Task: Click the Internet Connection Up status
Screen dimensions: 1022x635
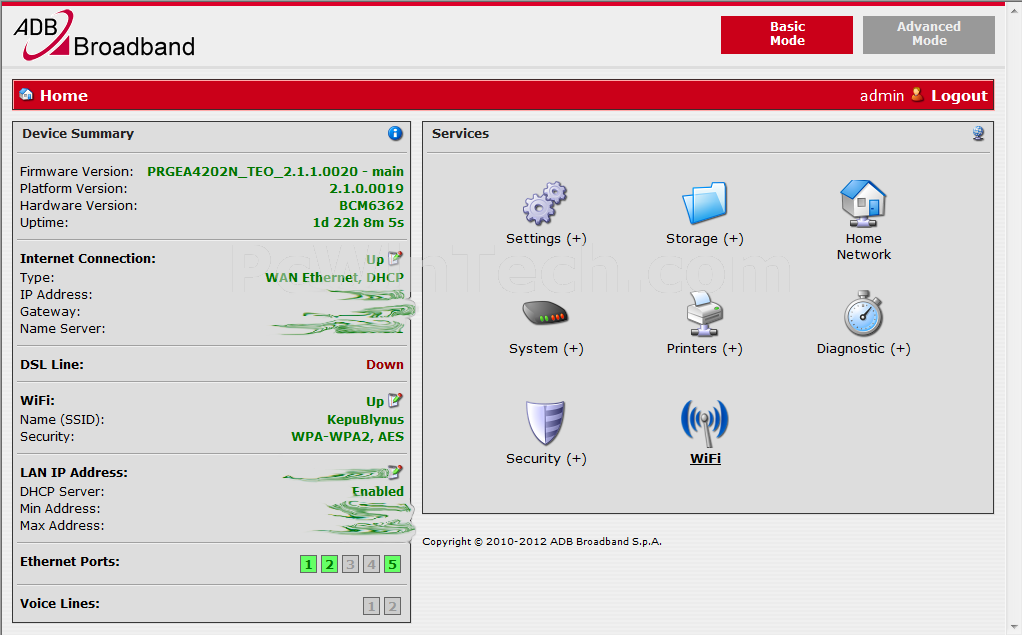Action: 375,259
